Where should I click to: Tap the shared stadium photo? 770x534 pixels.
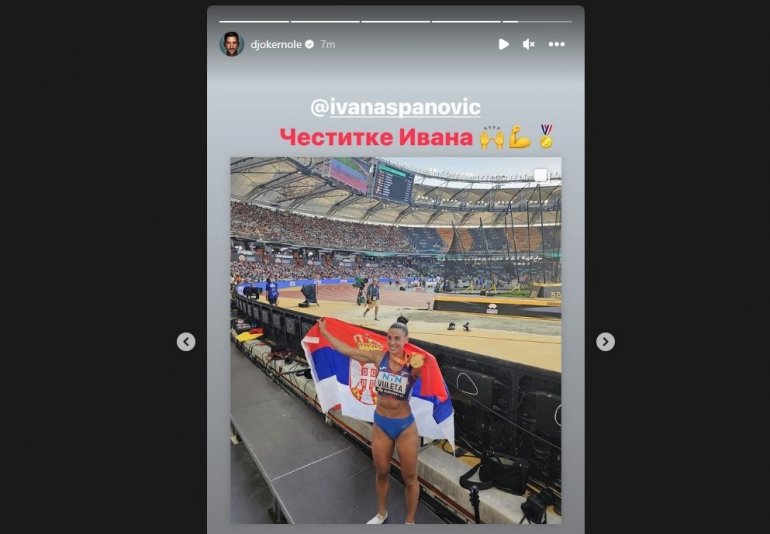click(396, 340)
